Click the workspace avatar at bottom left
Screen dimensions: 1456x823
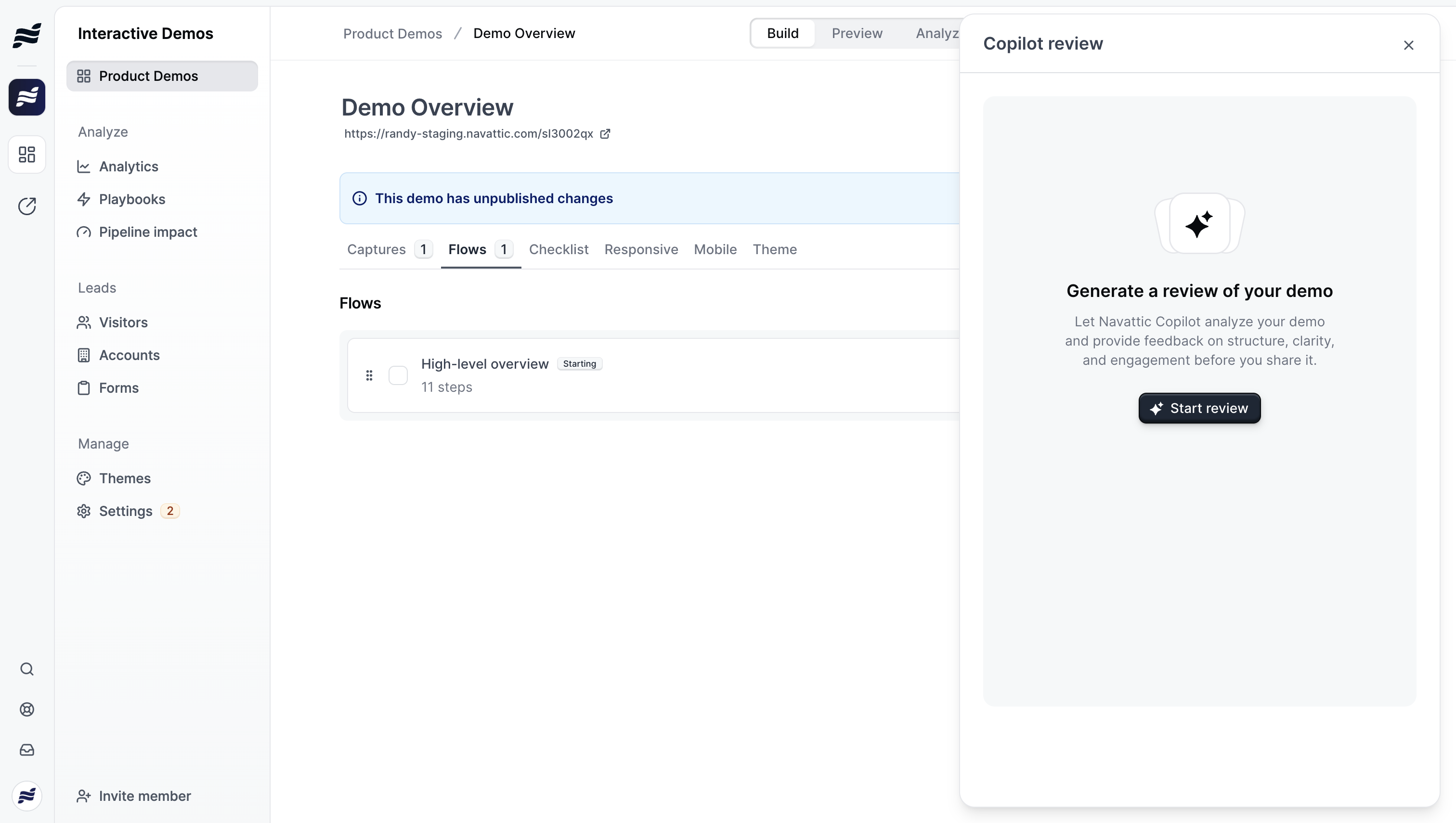26,796
